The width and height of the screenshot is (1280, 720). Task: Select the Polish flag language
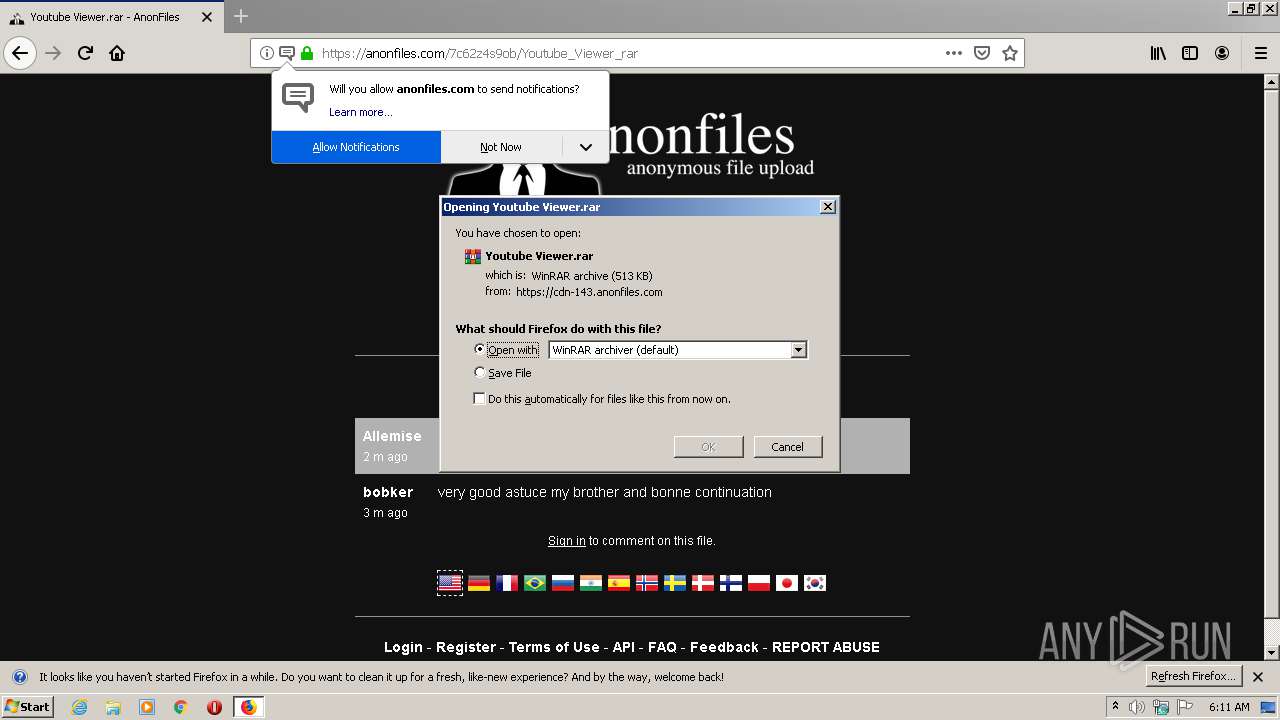click(x=759, y=583)
